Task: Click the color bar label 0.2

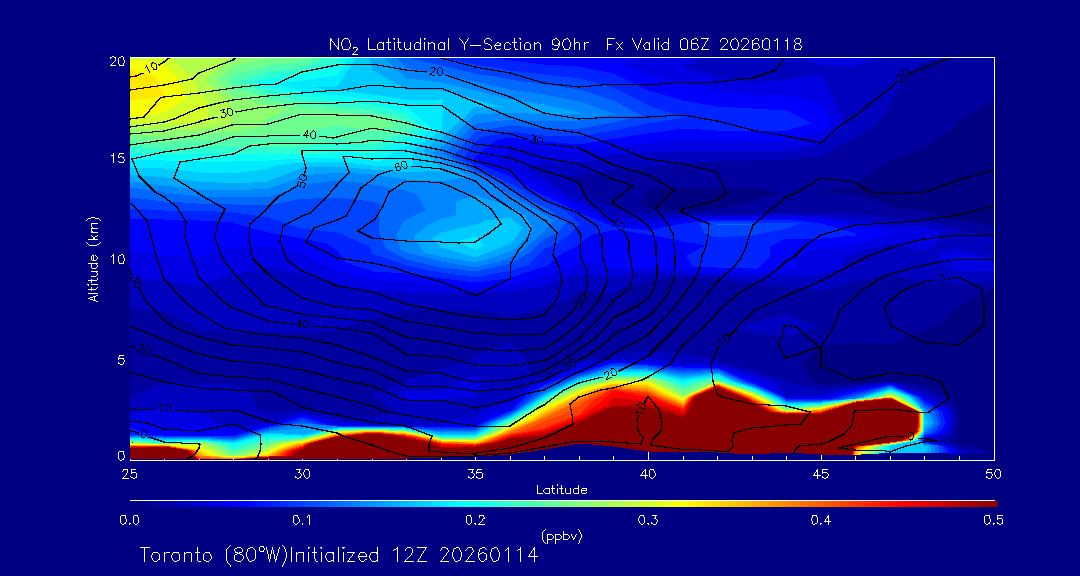Action: pos(475,521)
